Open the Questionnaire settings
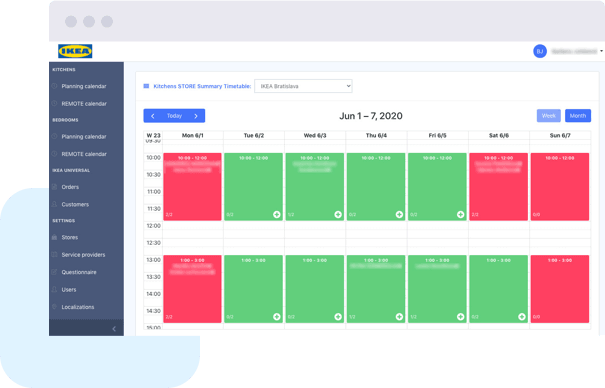 click(79, 272)
